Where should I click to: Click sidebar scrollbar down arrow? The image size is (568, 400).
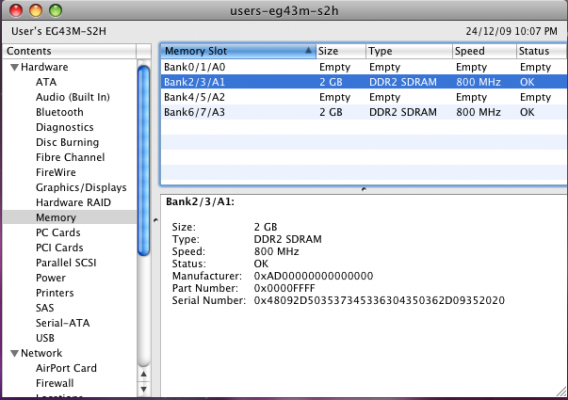coord(144,389)
